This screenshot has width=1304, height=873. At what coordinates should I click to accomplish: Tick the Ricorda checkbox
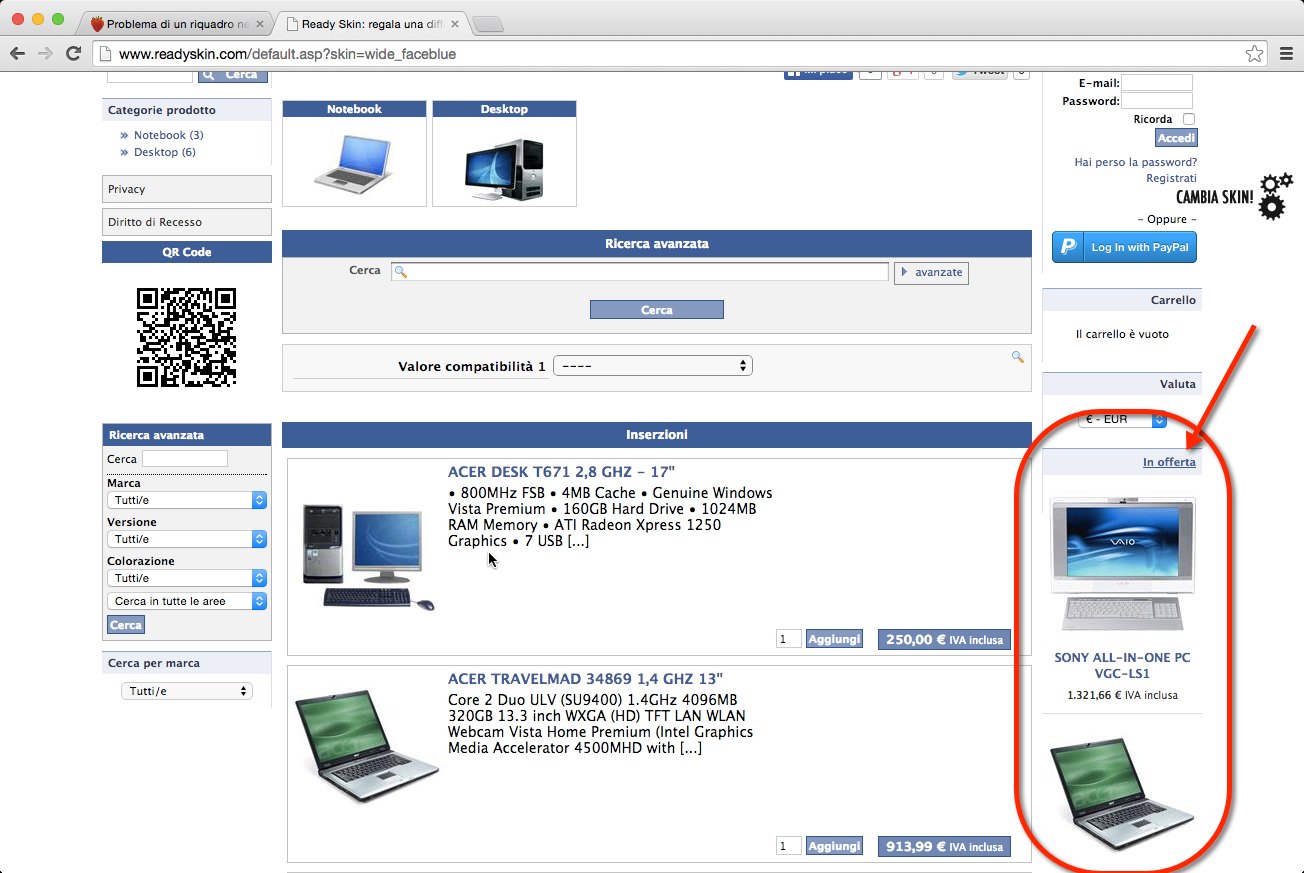coord(1189,119)
